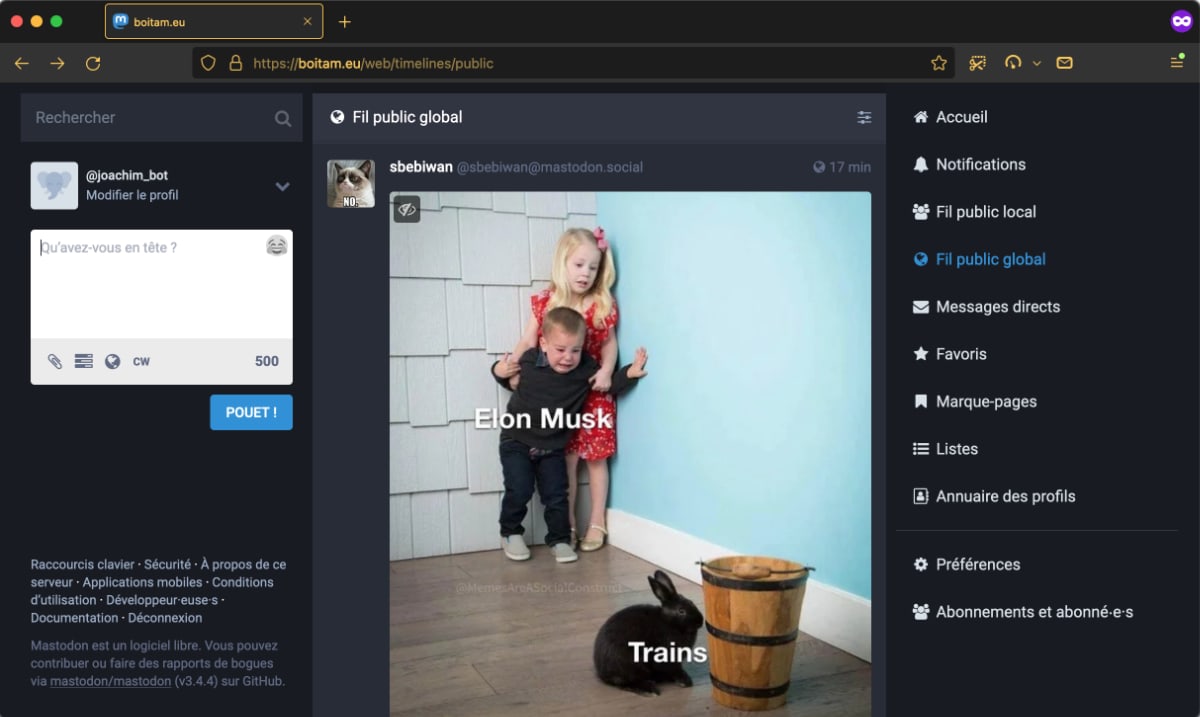Publish the post with the POUET! button
1200x717 pixels.
click(251, 412)
